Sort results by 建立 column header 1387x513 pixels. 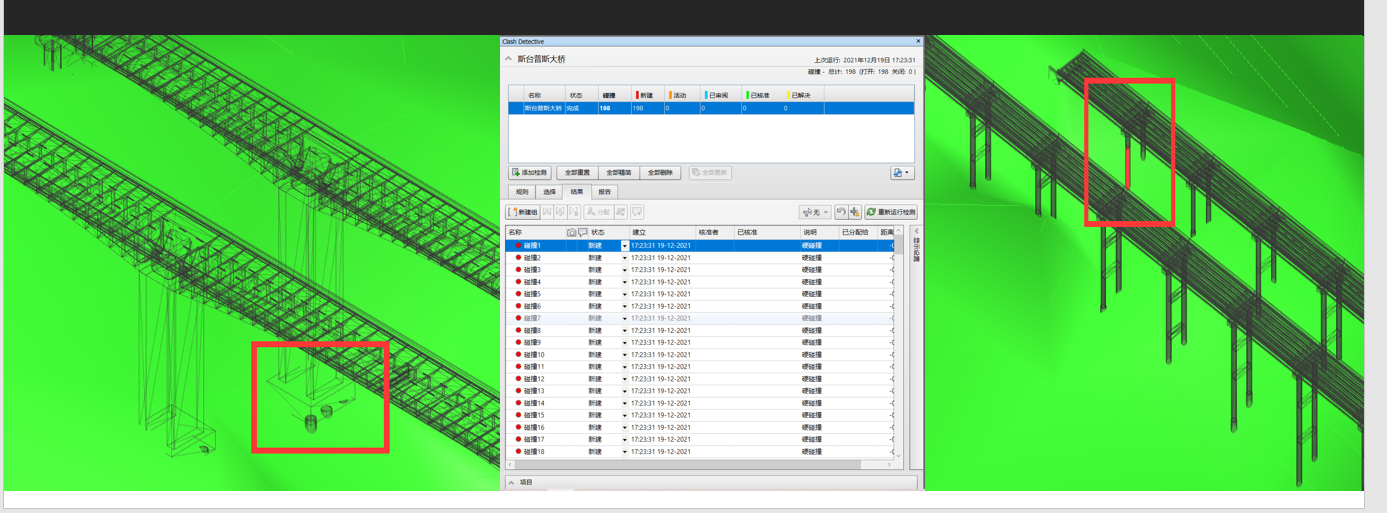662,232
